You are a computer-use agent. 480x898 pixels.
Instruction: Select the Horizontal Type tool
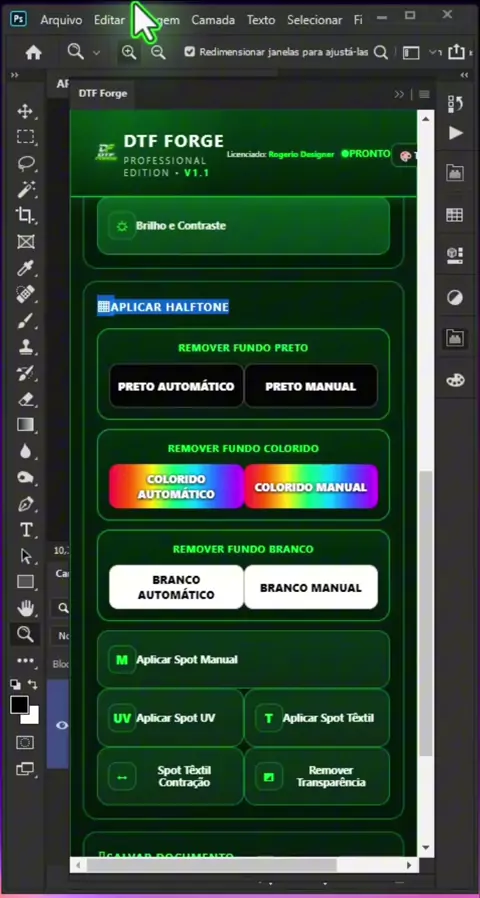coord(25,530)
